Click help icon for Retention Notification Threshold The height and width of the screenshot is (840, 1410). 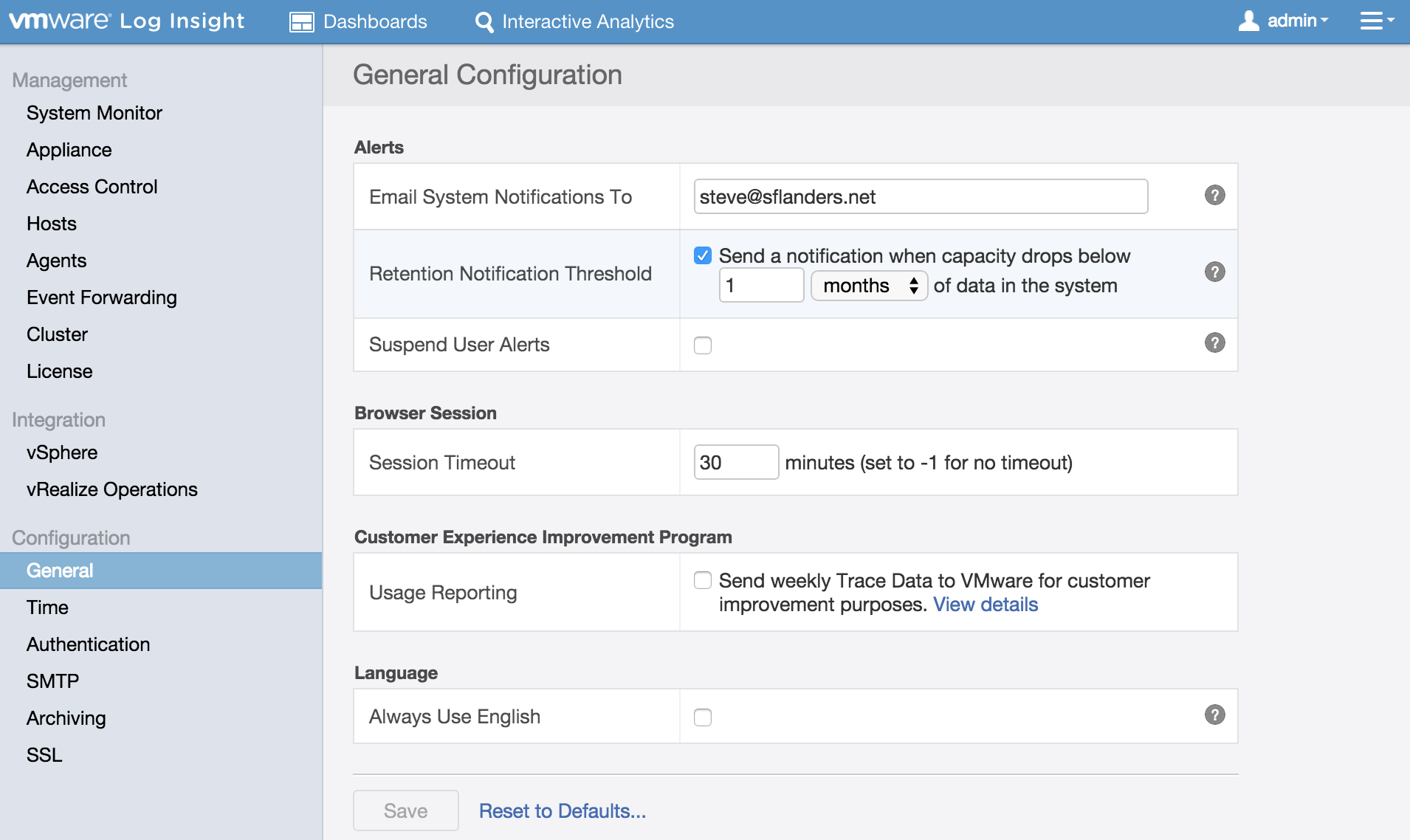(1214, 272)
